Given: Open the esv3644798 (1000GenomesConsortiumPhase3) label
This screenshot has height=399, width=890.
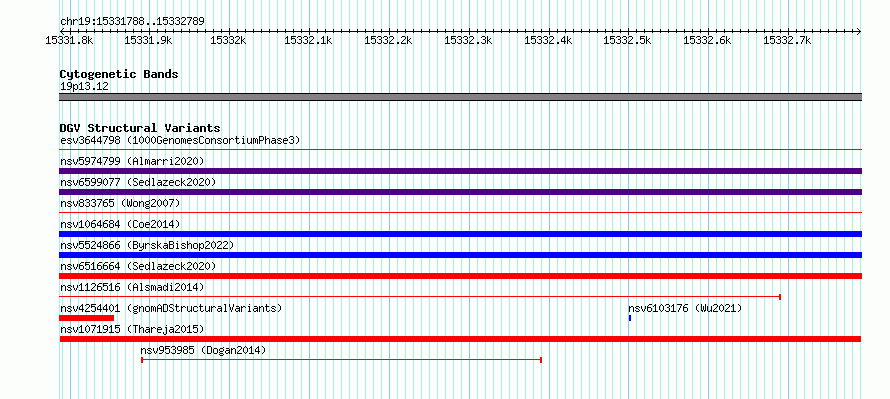Looking at the screenshot, I should tap(180, 140).
